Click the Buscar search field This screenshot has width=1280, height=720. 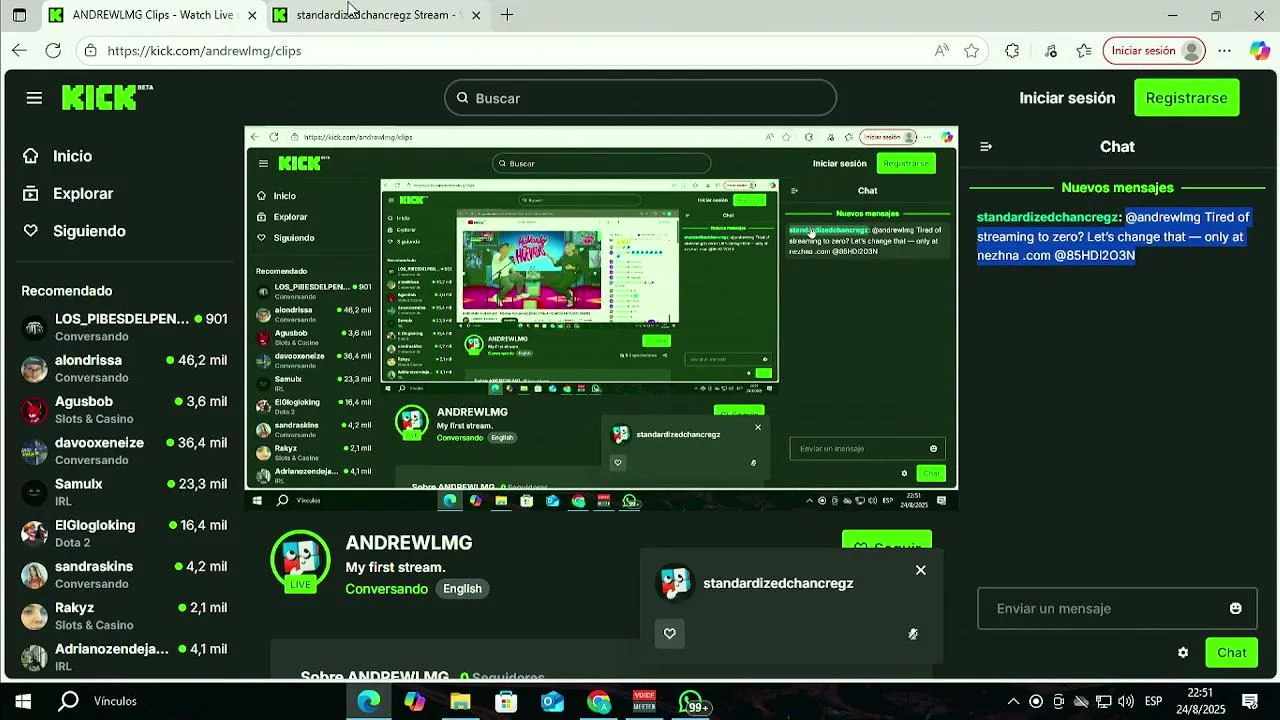(640, 98)
